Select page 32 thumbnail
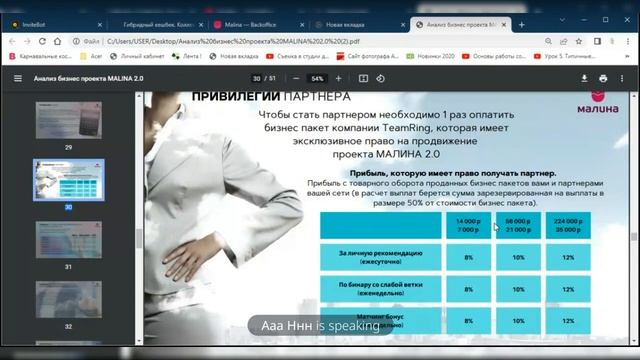 point(69,300)
